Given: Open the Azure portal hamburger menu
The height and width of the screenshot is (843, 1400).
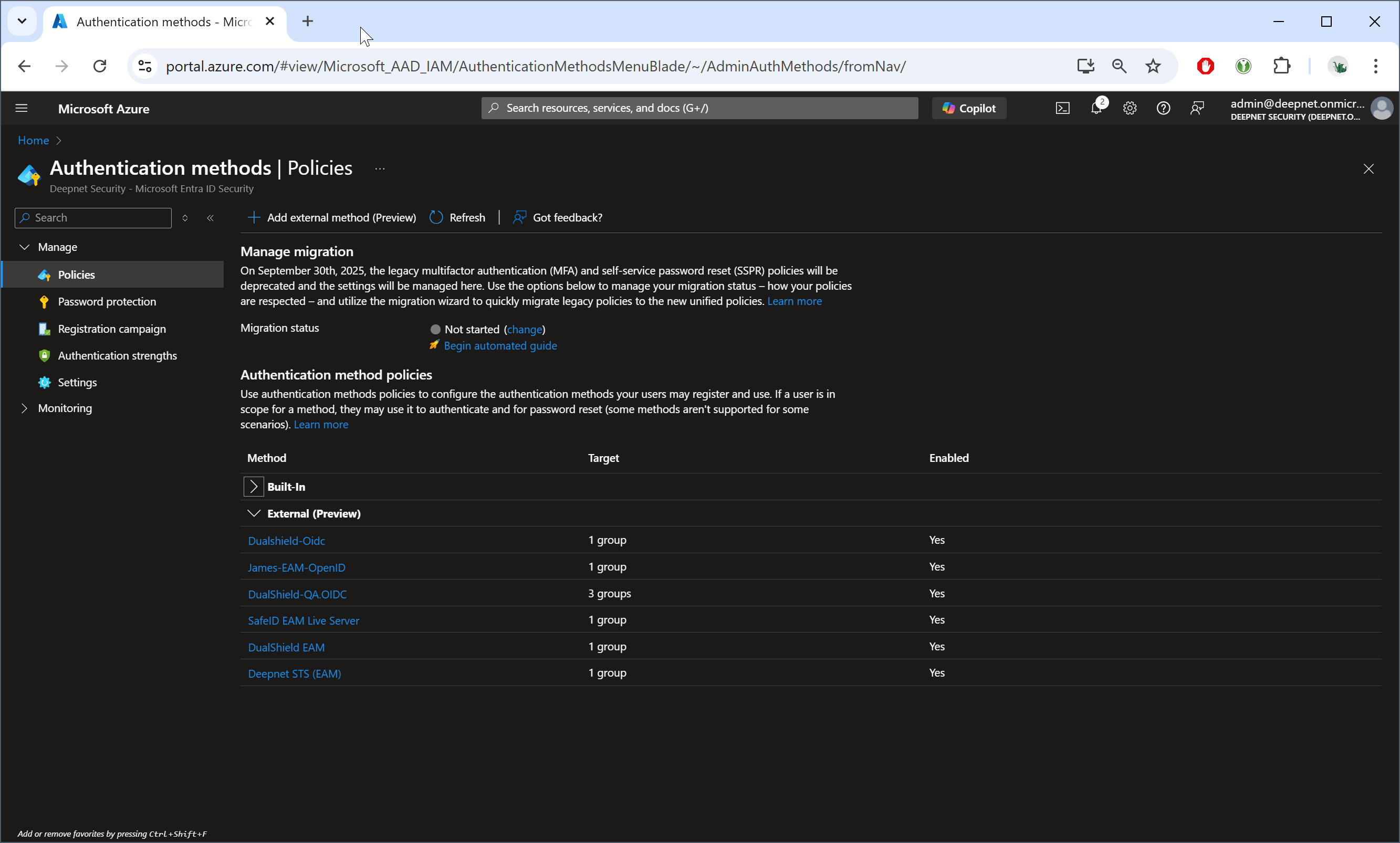Looking at the screenshot, I should pyautogui.click(x=22, y=108).
